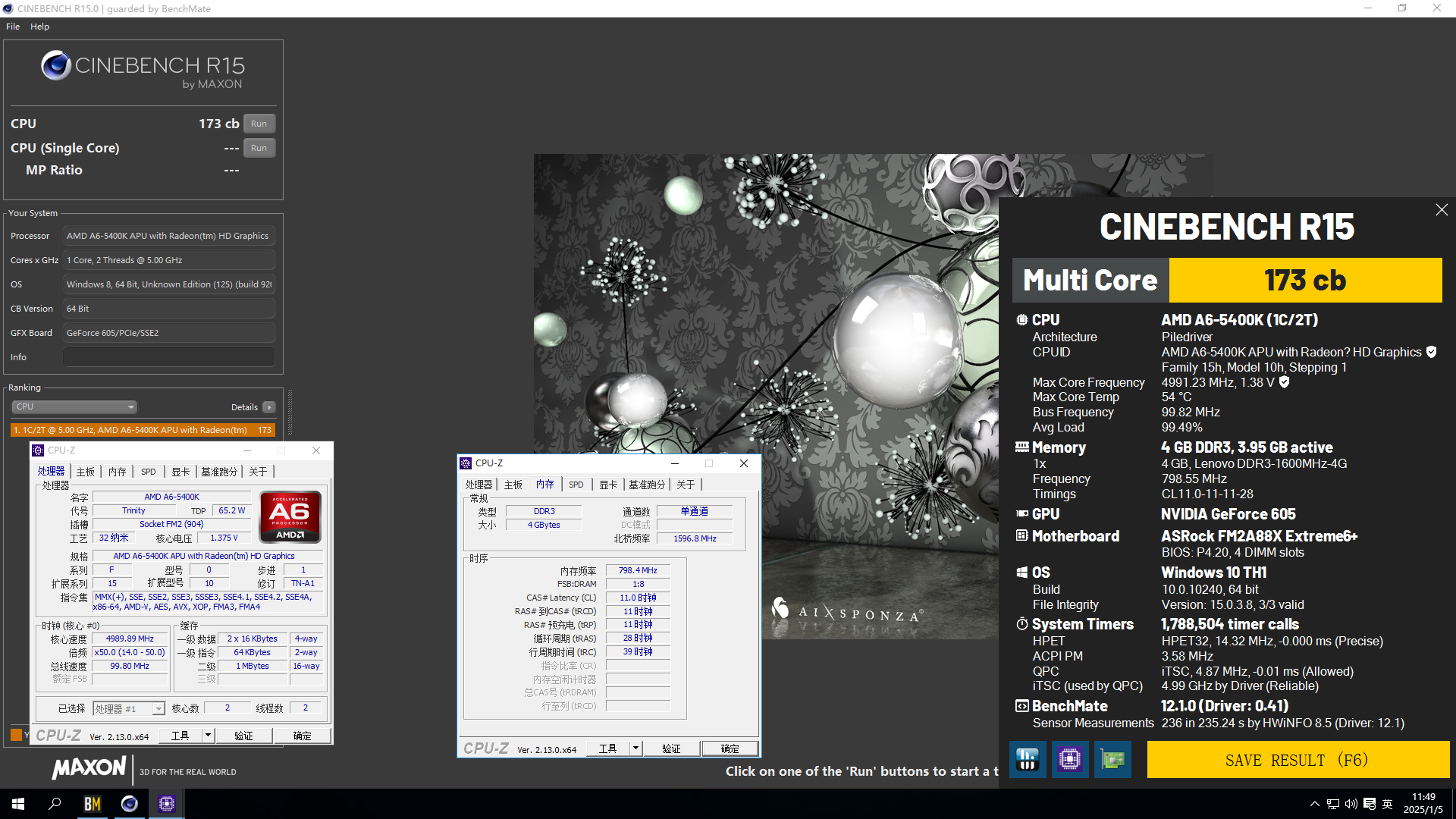The width and height of the screenshot is (1456, 819).
Task: Switch to BenchMate taskbar icon
Action: pos(93,804)
